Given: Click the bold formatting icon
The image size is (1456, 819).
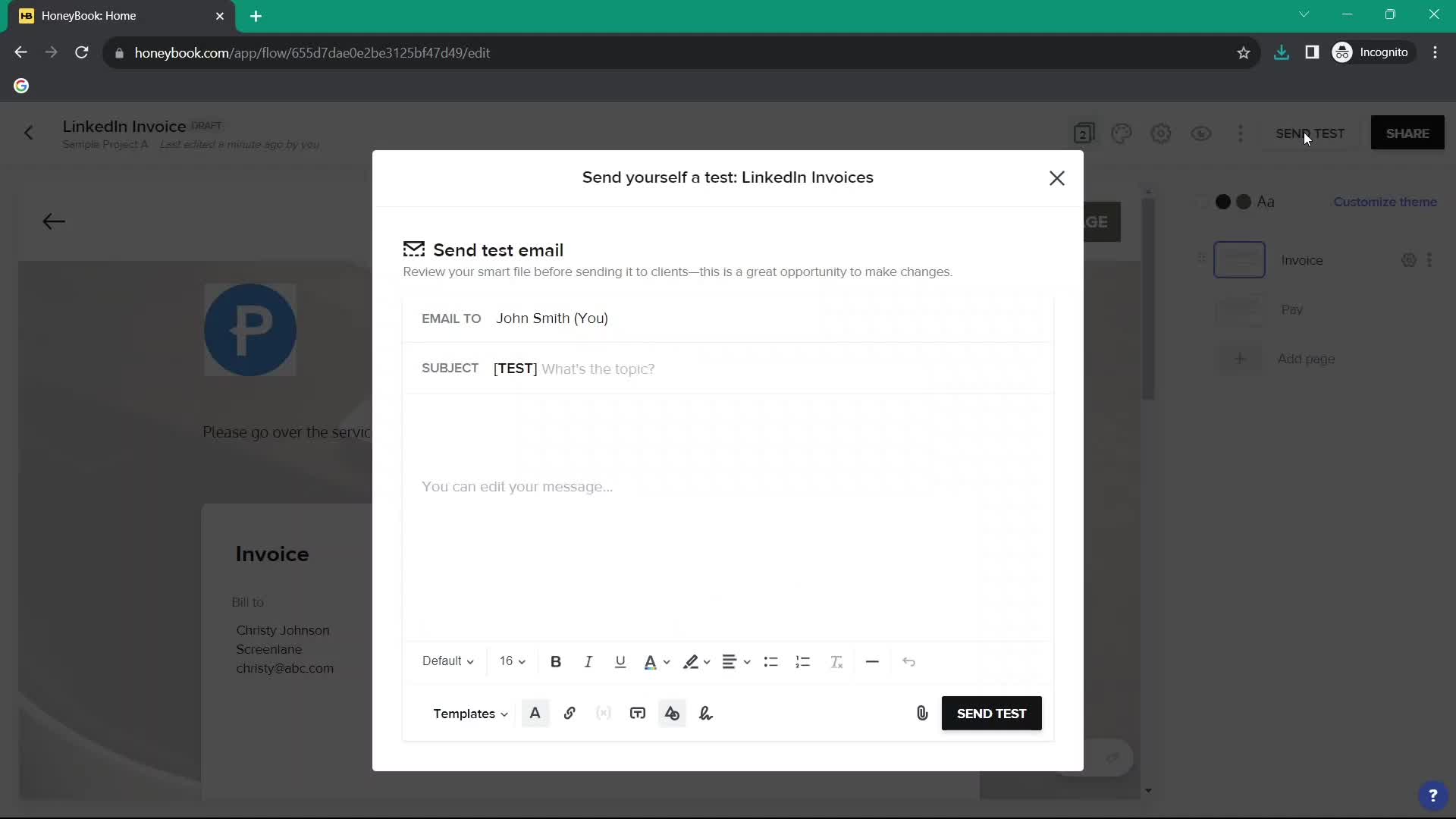Looking at the screenshot, I should tap(557, 661).
